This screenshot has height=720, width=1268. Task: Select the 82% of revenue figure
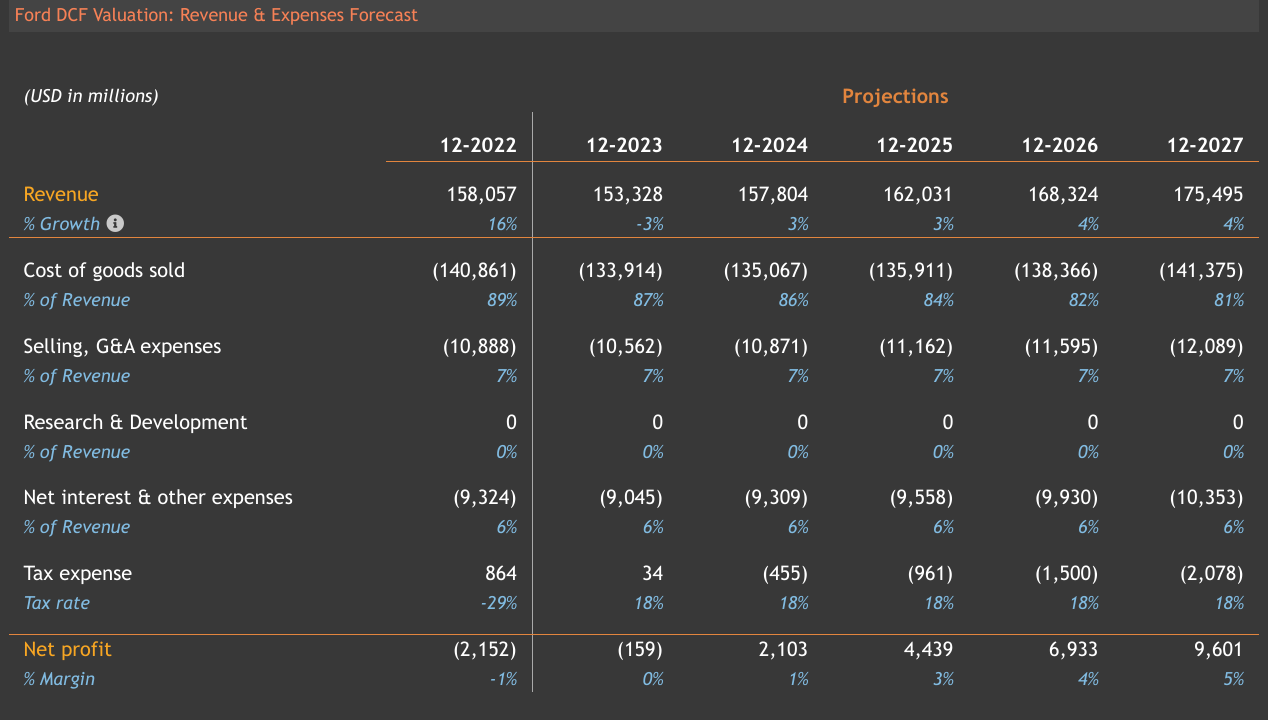point(1084,300)
